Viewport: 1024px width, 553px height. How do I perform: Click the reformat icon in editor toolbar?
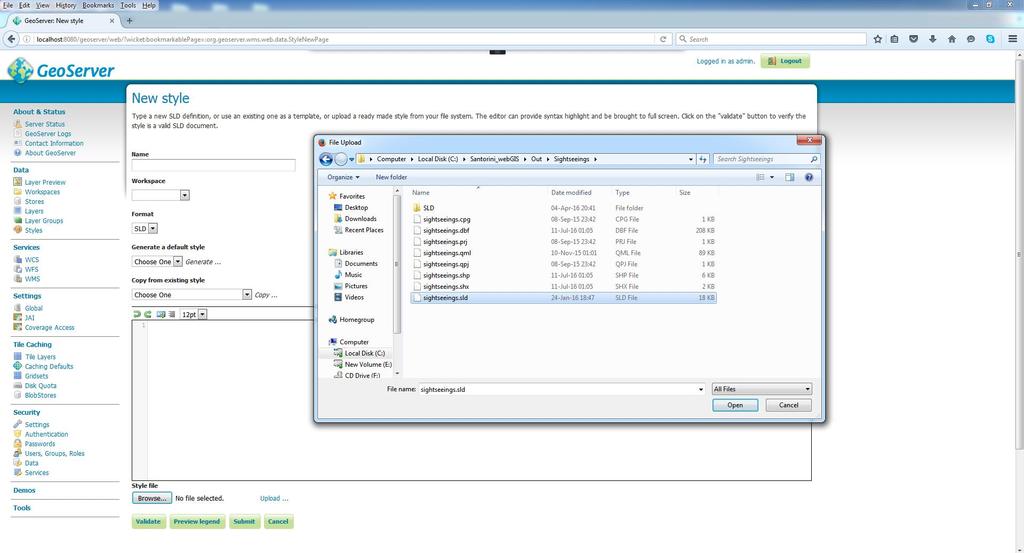point(172,314)
